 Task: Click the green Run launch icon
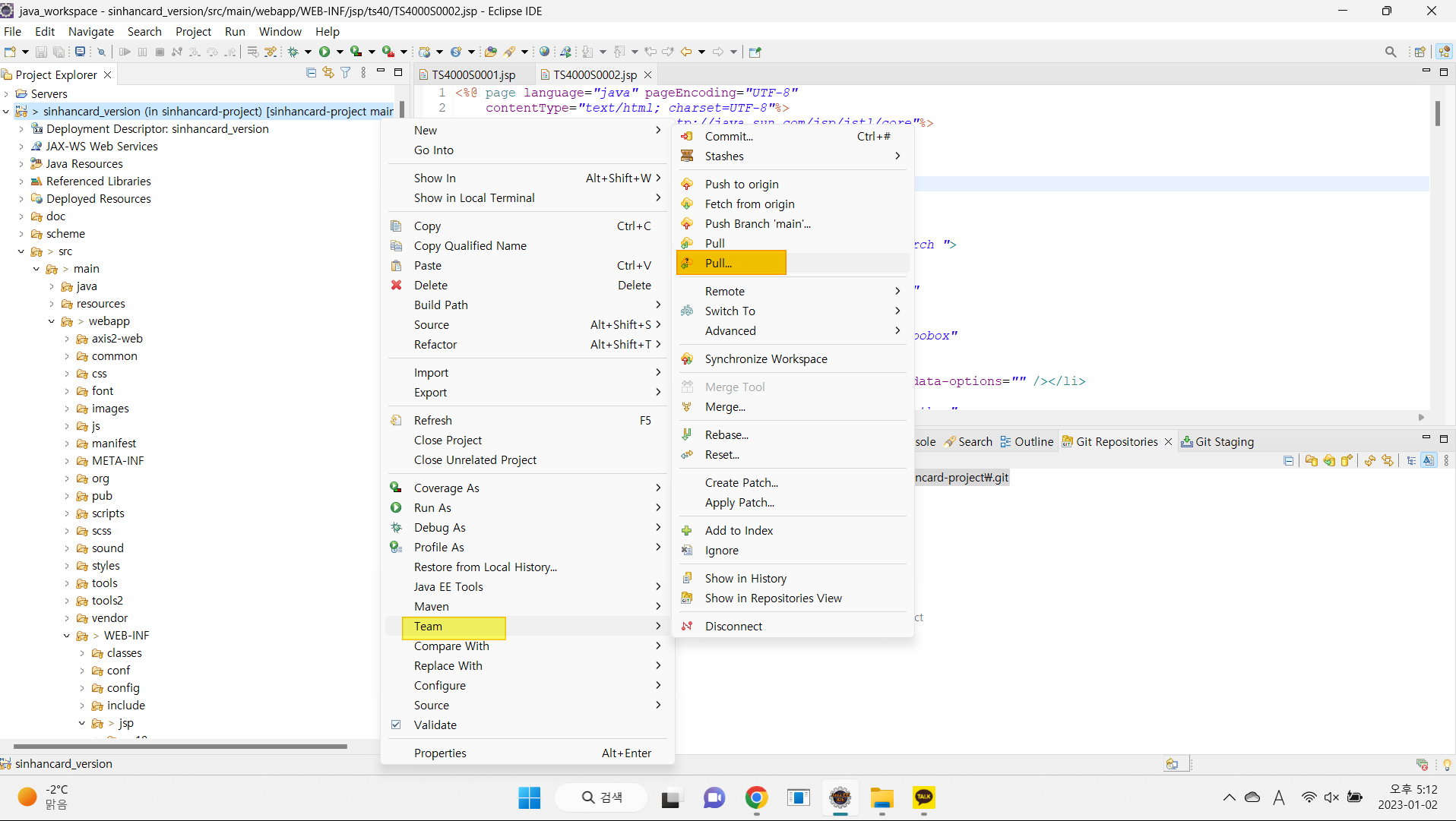point(324,52)
